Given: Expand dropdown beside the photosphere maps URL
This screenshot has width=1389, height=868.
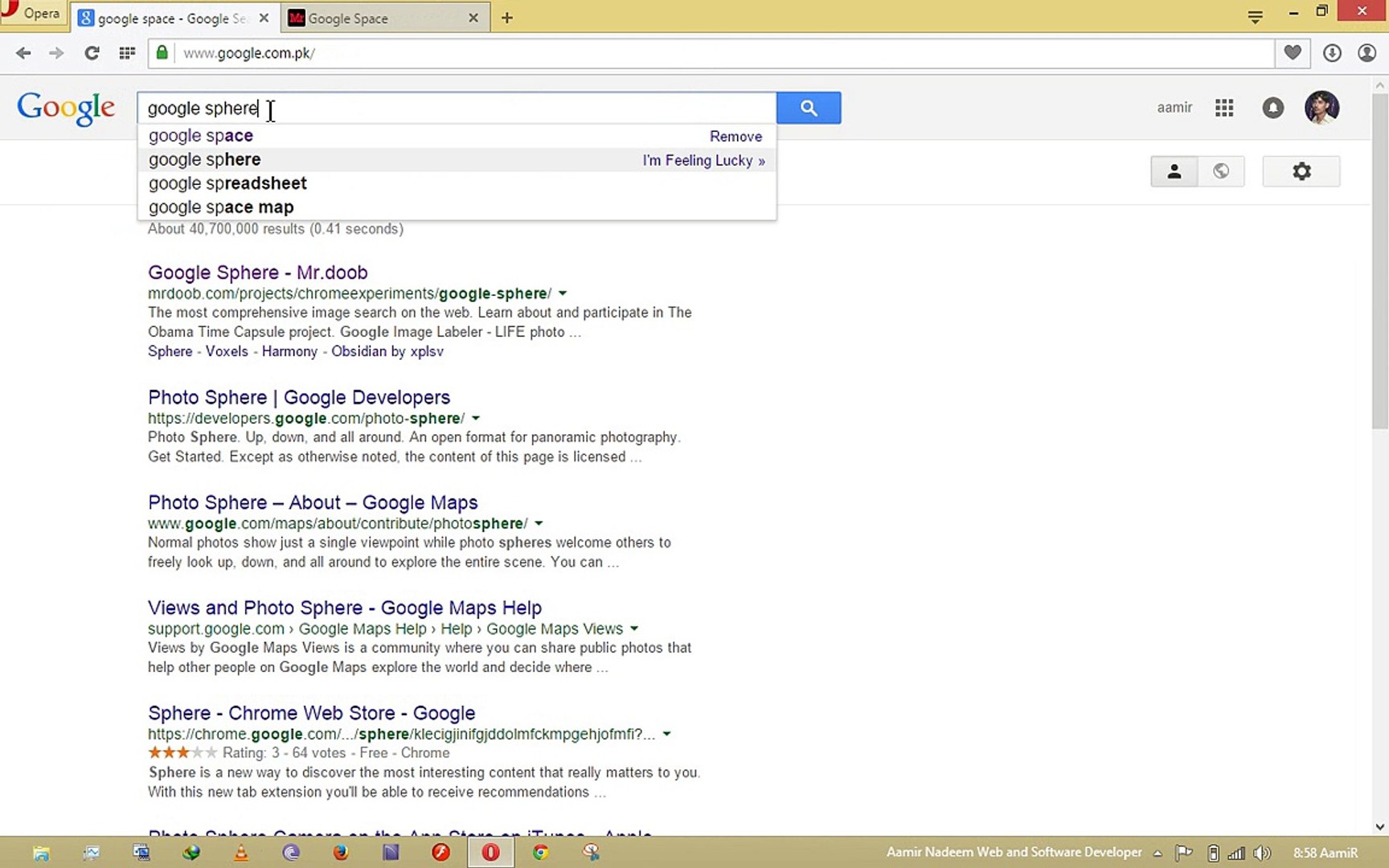Looking at the screenshot, I should coord(539,523).
